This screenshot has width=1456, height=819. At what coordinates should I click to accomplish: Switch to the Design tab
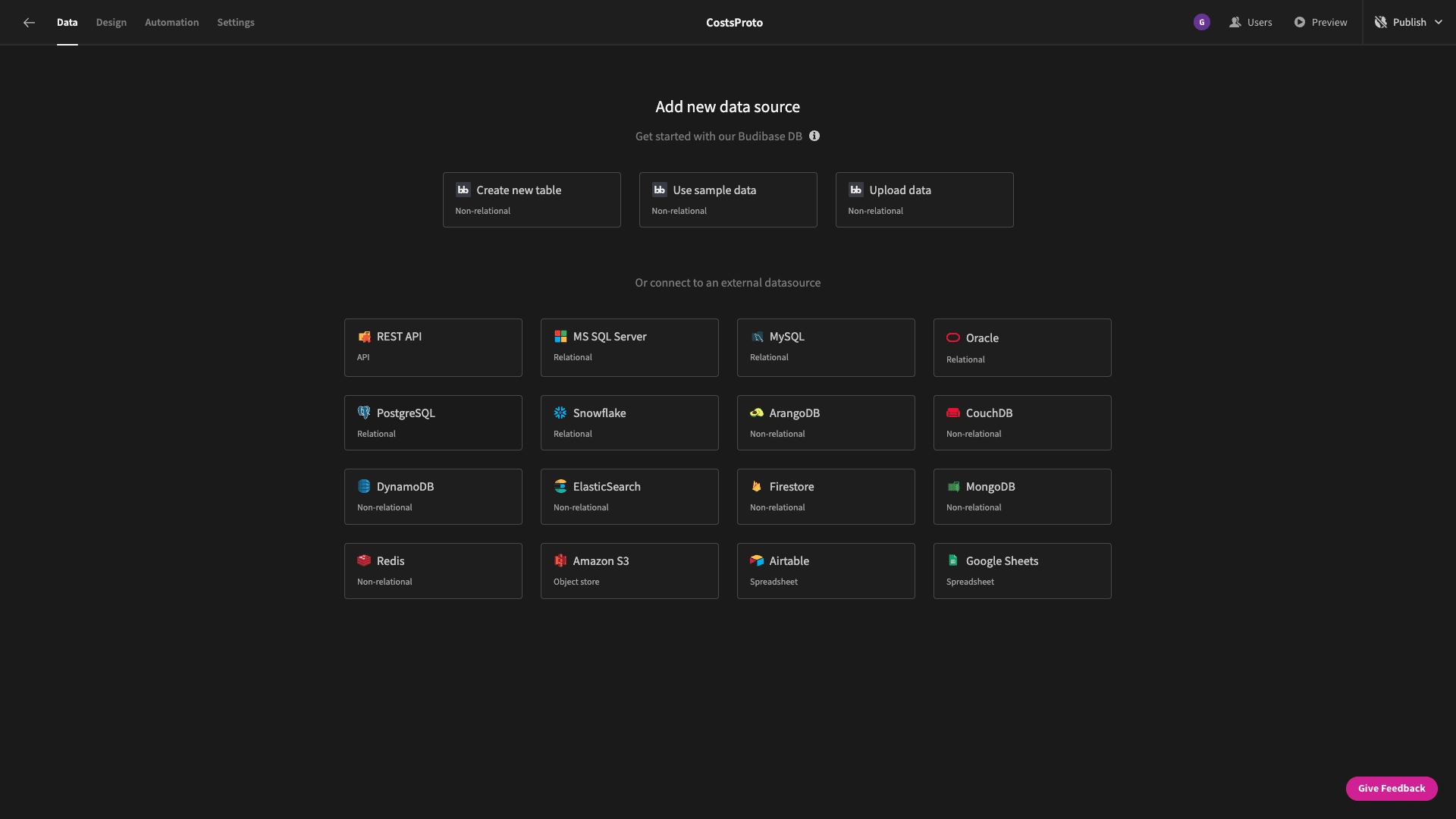pyautogui.click(x=111, y=22)
